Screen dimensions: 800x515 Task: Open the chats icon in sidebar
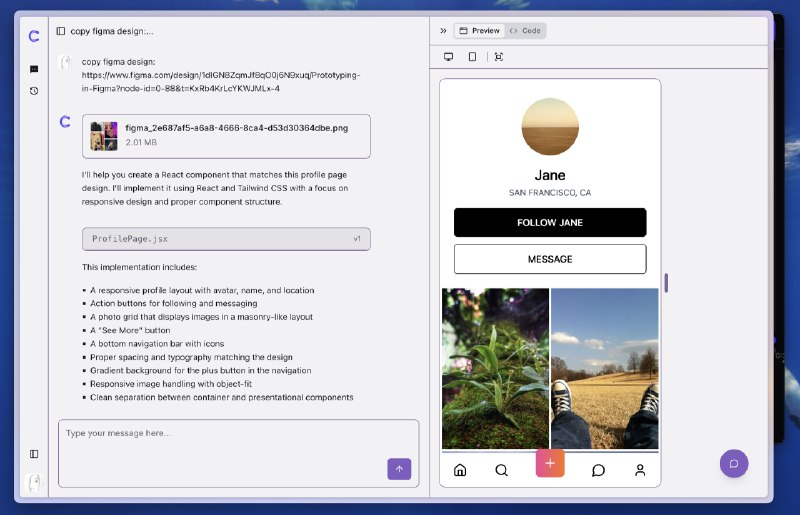34,69
